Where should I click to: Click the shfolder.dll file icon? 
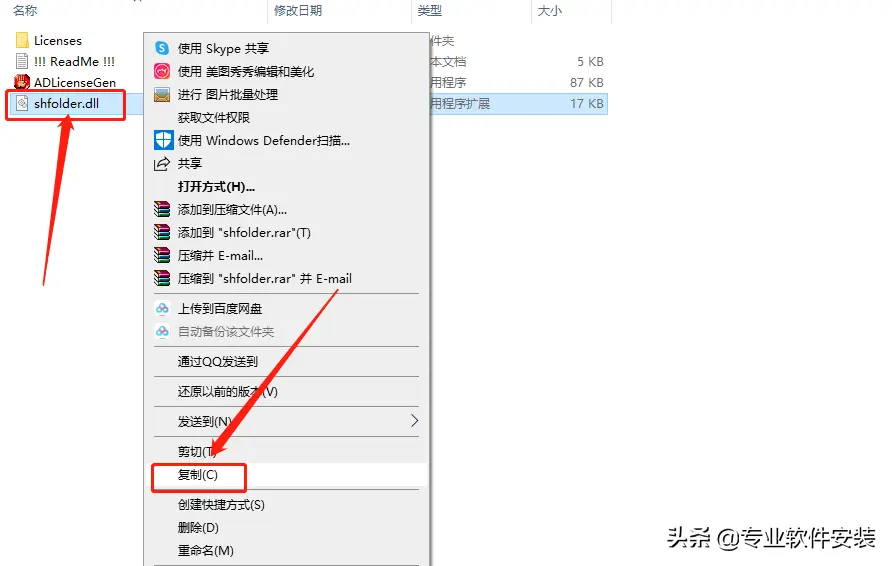22,103
